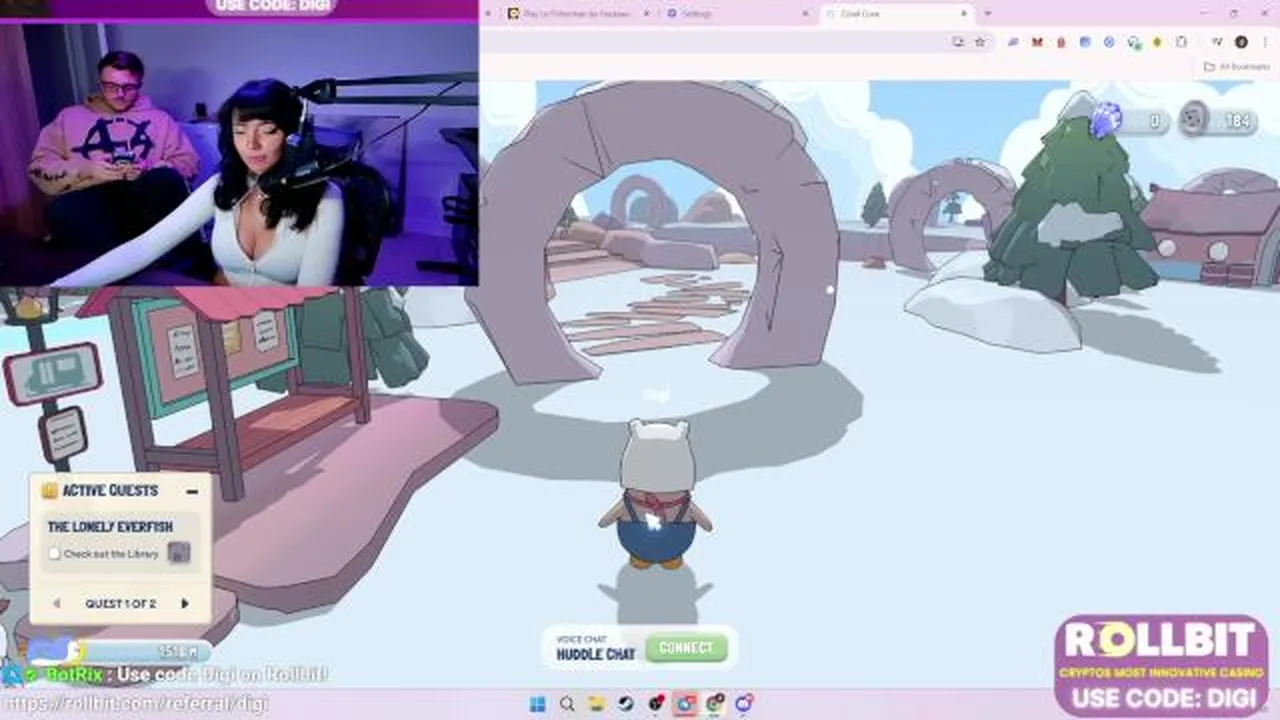Screen dimensions: 1280x720
Task: Open the red M browser extension
Action: pyautogui.click(x=1037, y=42)
